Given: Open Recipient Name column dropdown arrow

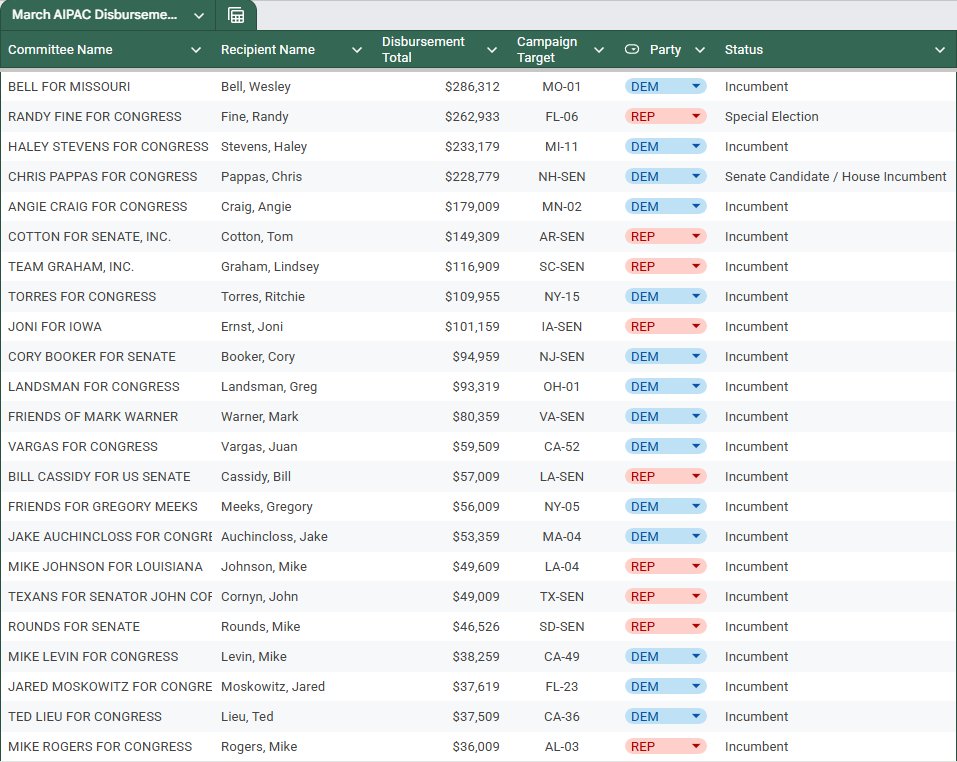Looking at the screenshot, I should tap(357, 50).
